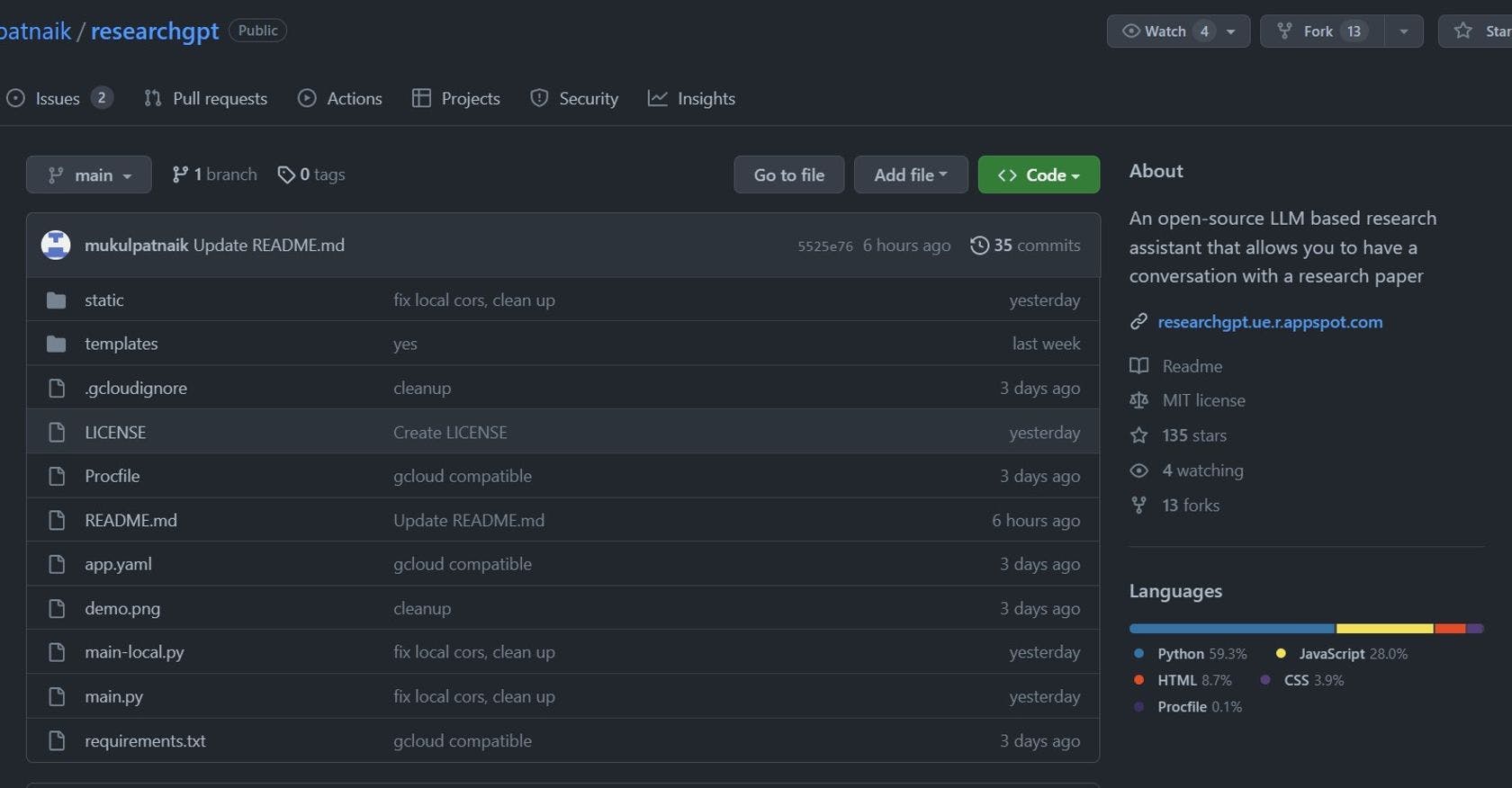Viewport: 1512px width, 788px height.
Task: Click the mukulpatnaik user avatar
Action: [56, 245]
